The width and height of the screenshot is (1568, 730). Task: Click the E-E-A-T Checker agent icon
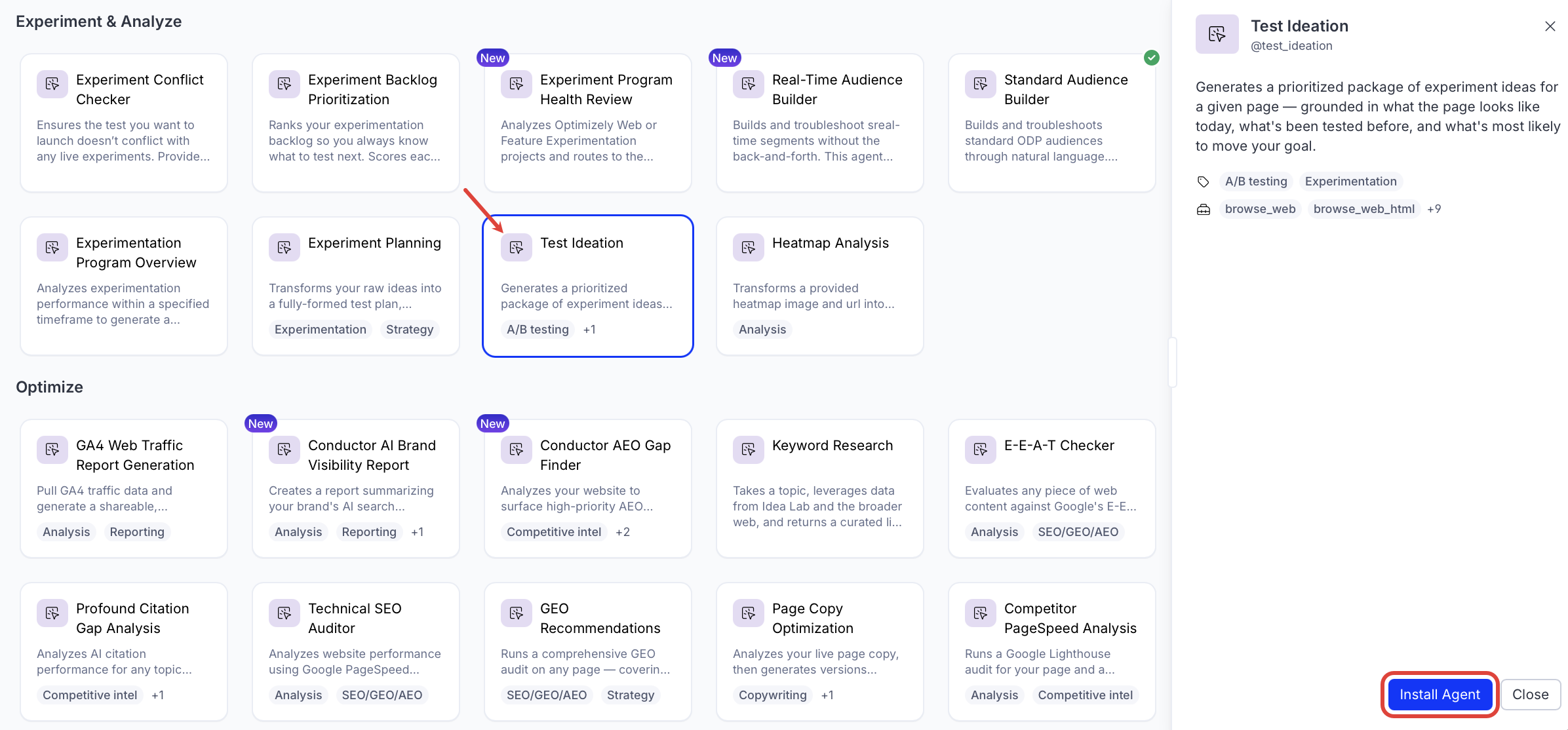tap(981, 450)
